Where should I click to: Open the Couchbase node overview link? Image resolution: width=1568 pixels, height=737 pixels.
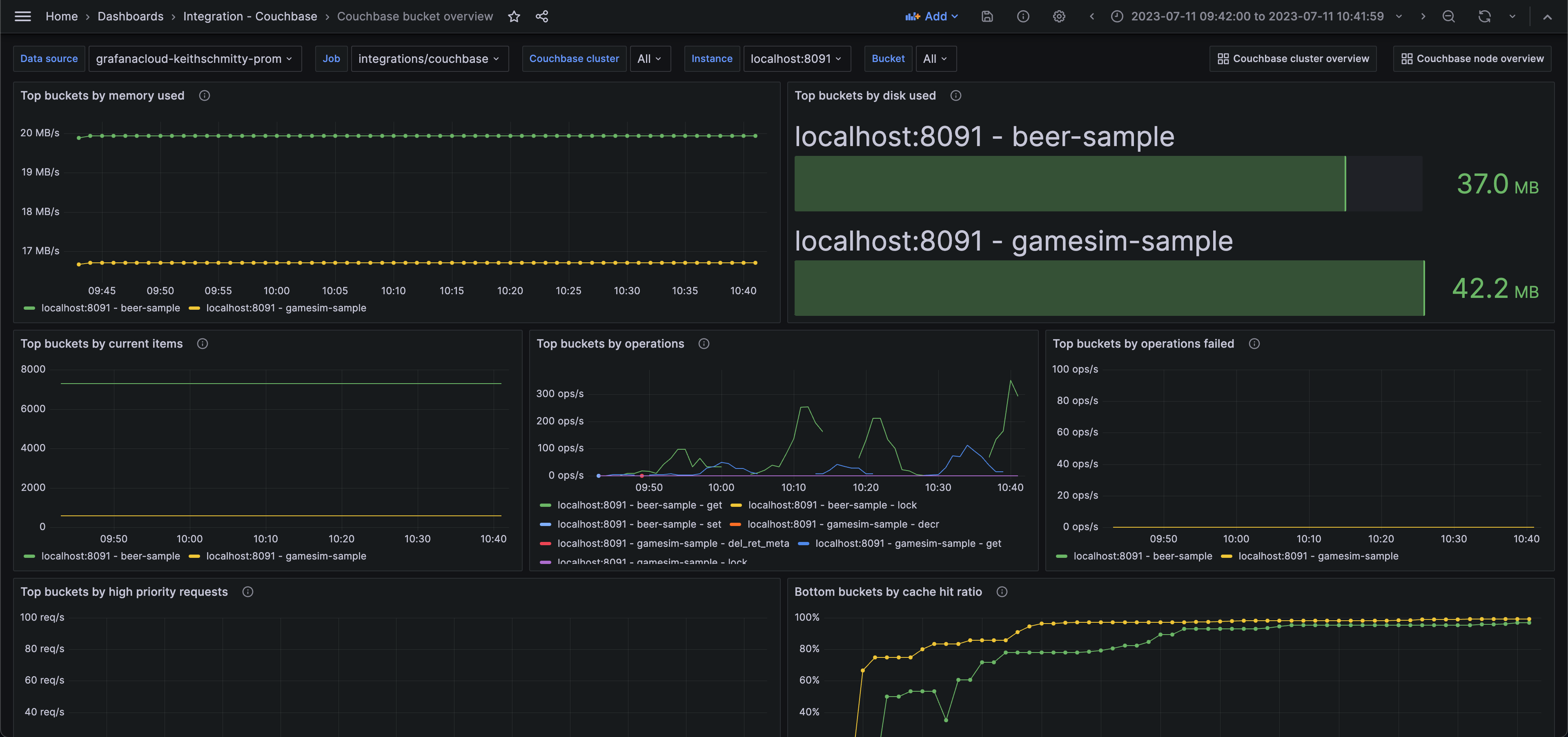pos(1472,58)
